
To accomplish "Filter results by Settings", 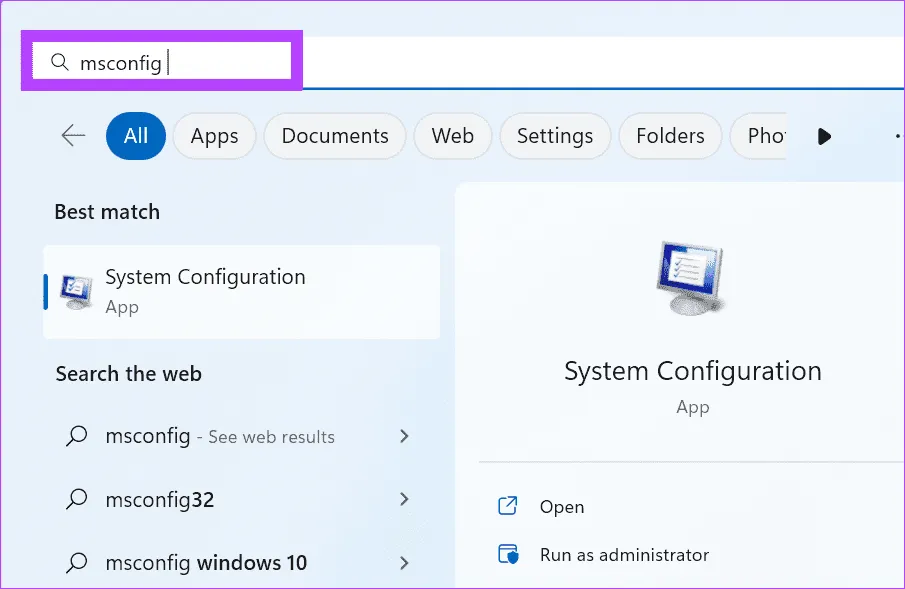I will tap(554, 136).
